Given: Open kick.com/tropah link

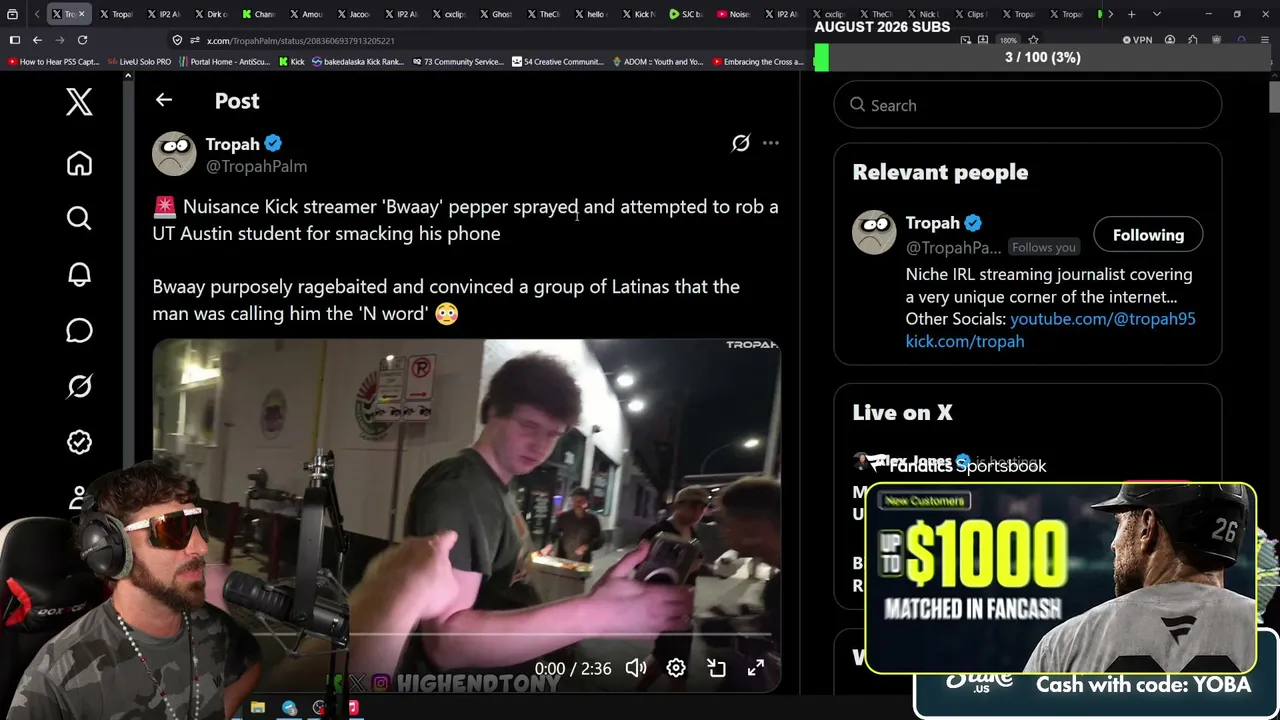Looking at the screenshot, I should [965, 341].
